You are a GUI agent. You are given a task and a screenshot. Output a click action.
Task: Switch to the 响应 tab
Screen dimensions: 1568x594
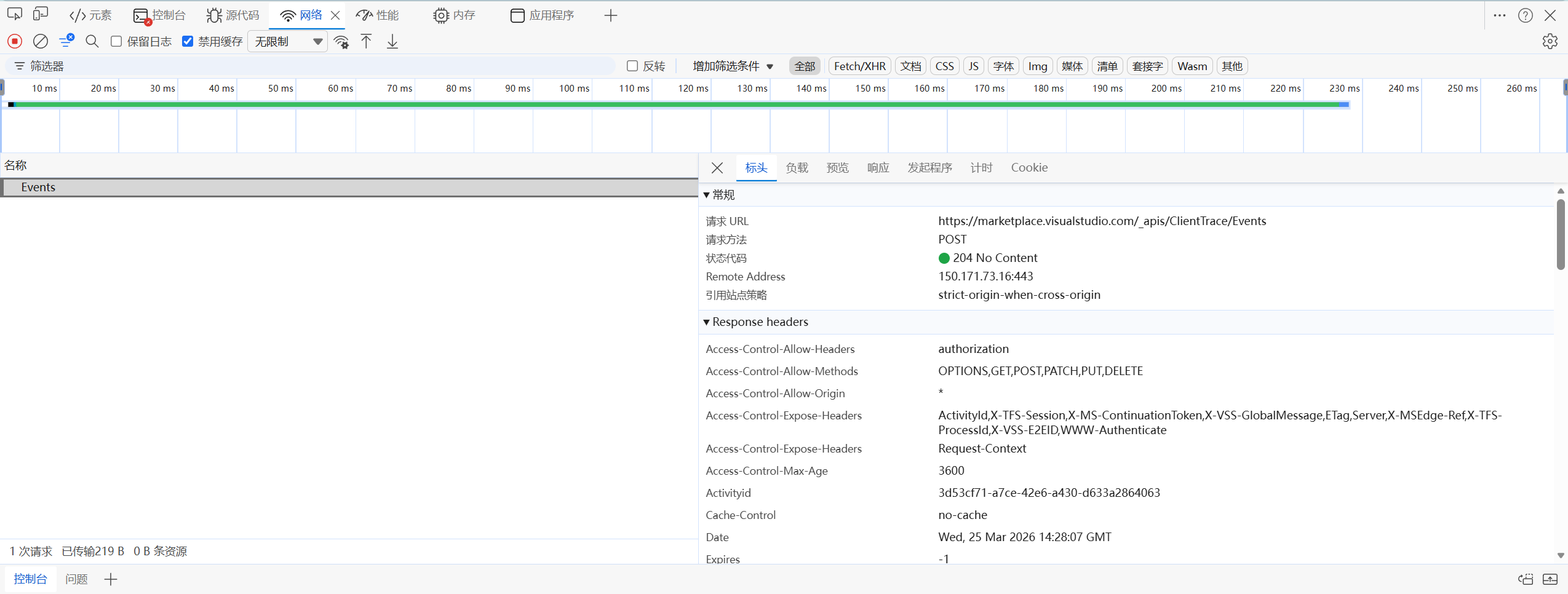pyautogui.click(x=878, y=167)
